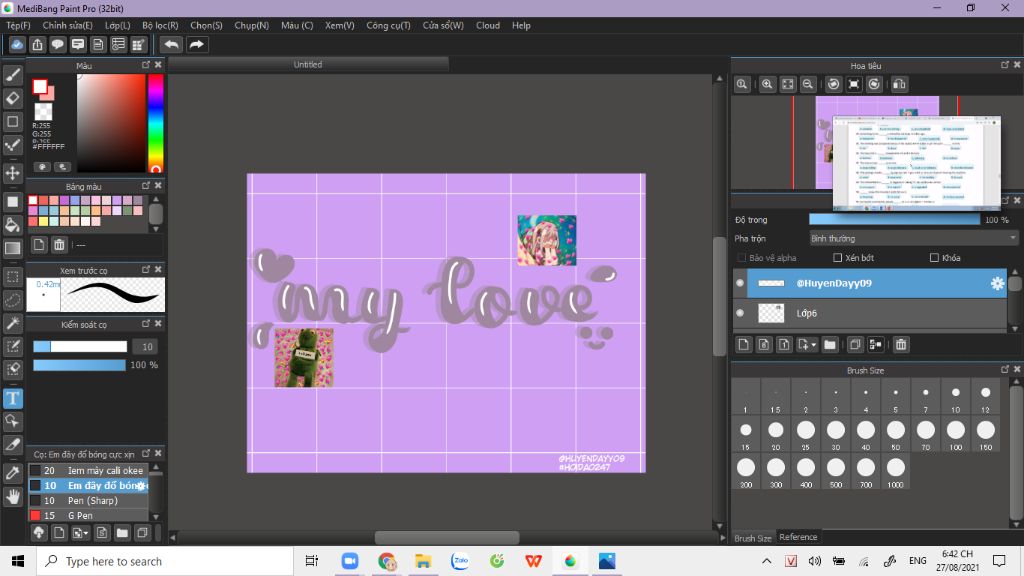Open the Công cụ(T) menu
1024x576 pixels.
pos(388,25)
